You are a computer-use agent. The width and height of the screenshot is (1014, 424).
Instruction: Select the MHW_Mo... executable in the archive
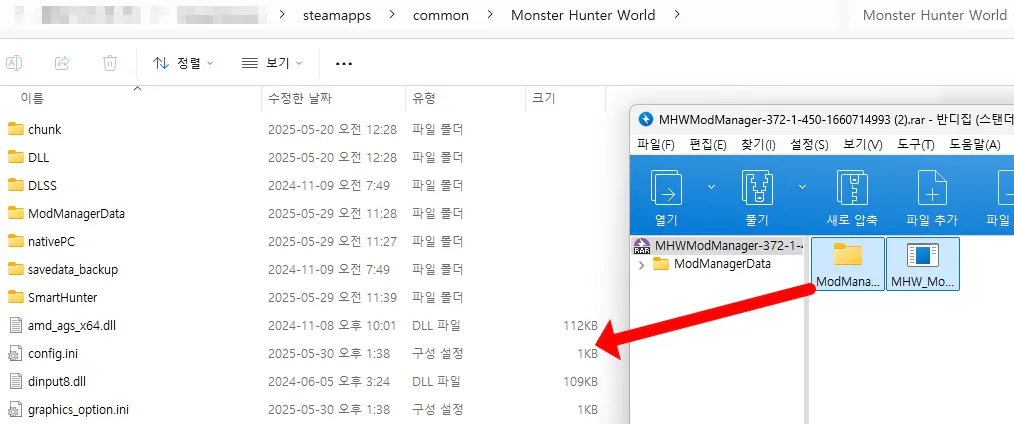point(922,263)
